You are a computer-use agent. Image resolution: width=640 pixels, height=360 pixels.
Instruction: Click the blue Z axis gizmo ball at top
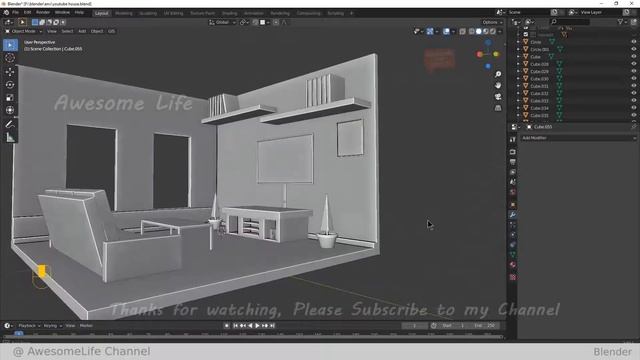tap(488, 42)
